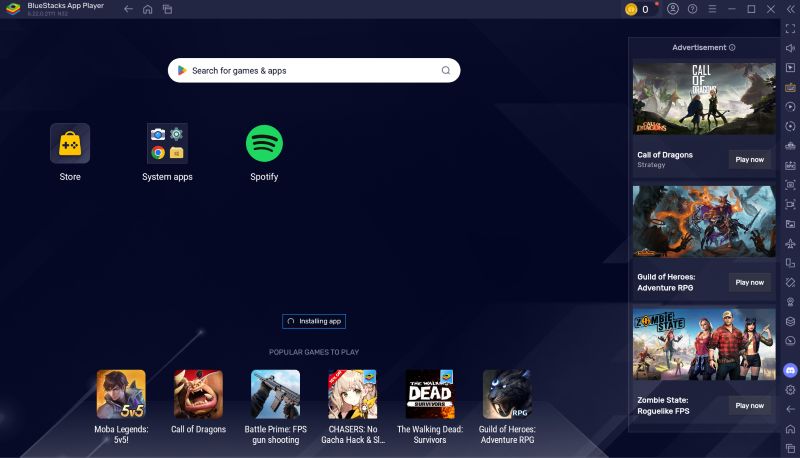This screenshot has height=458, width=800.
Task: Click the volume speaker icon
Action: [790, 48]
